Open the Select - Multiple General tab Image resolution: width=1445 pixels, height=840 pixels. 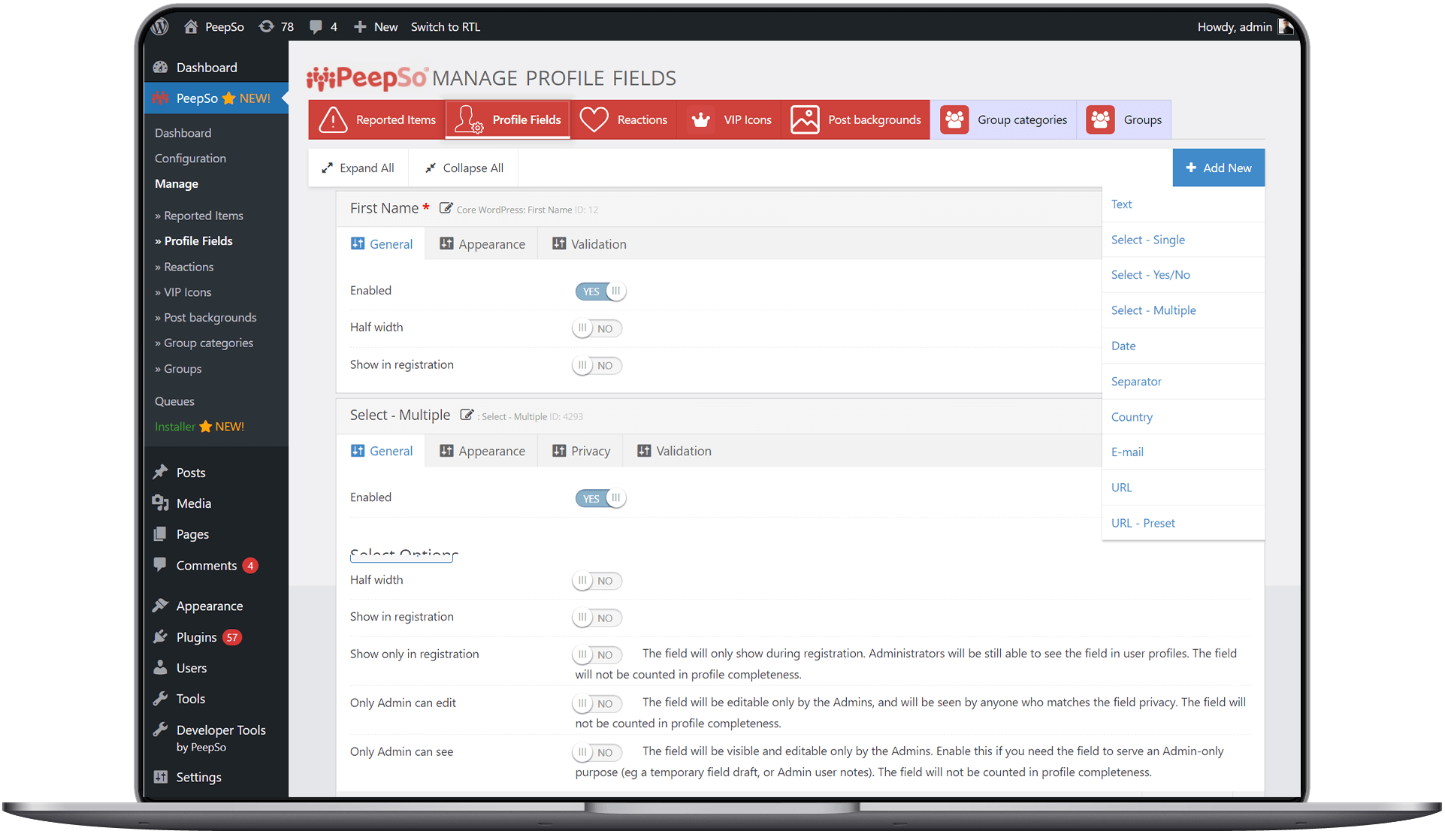point(382,451)
